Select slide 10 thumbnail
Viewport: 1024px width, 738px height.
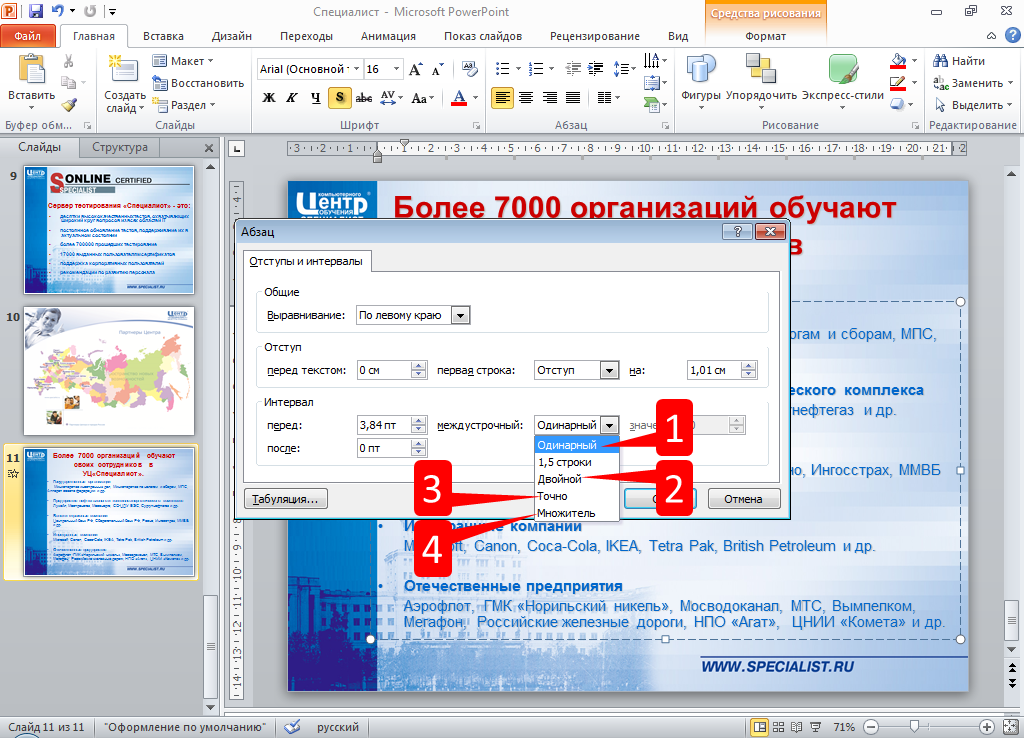click(109, 357)
